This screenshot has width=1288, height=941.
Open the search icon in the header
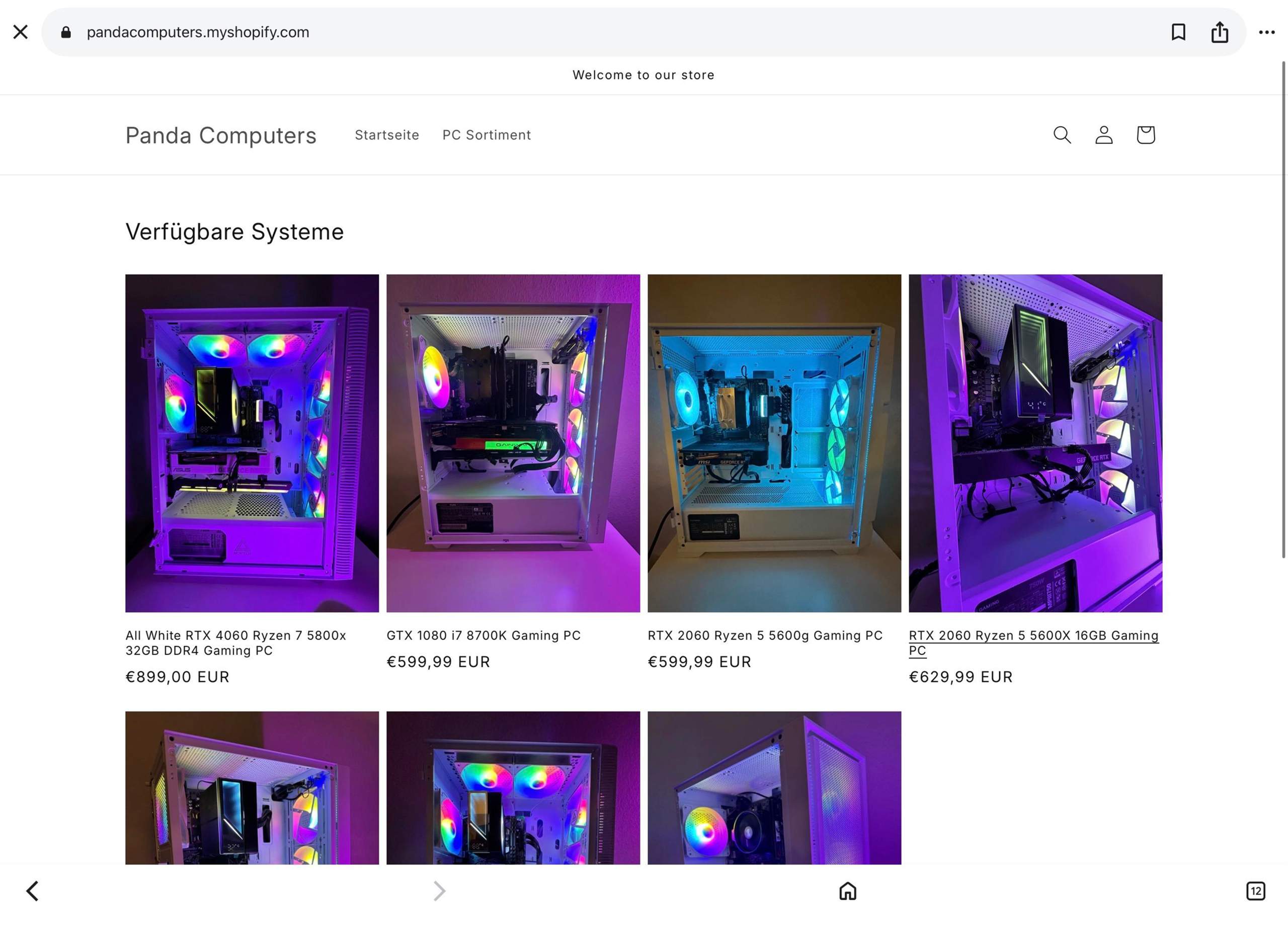(1062, 135)
